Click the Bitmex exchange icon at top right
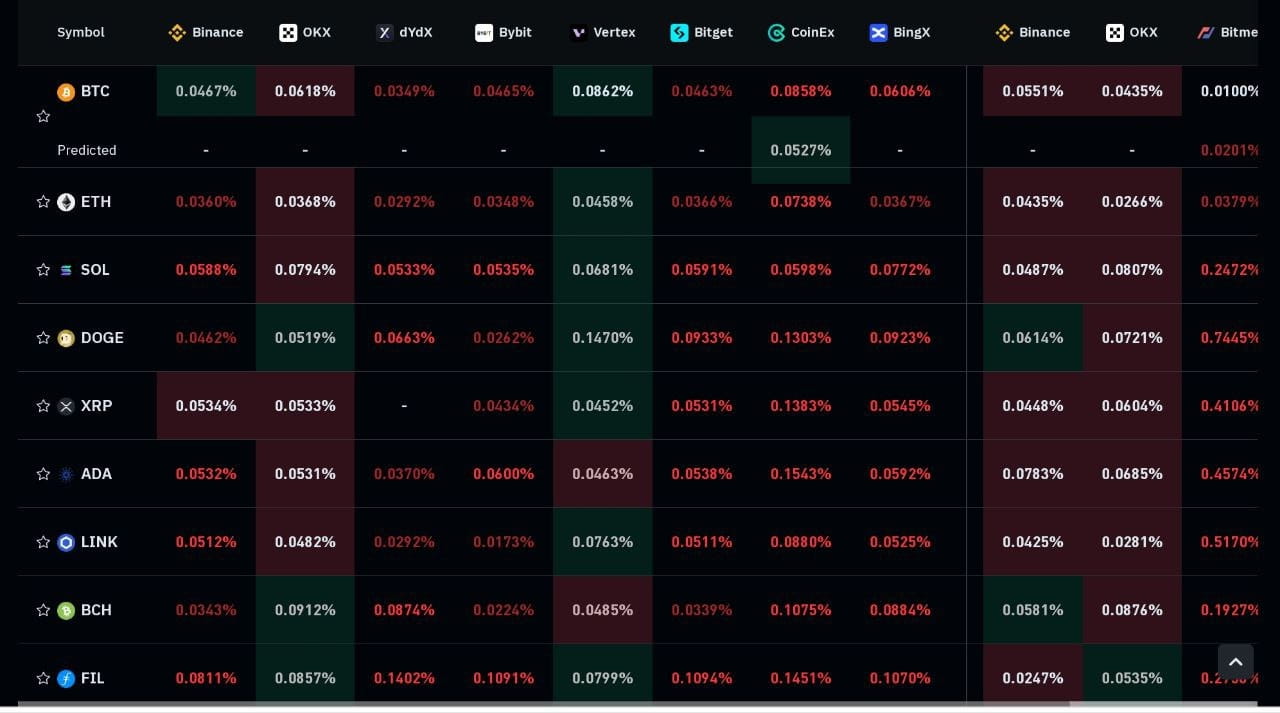The image size is (1280, 713). pyautogui.click(x=1205, y=31)
